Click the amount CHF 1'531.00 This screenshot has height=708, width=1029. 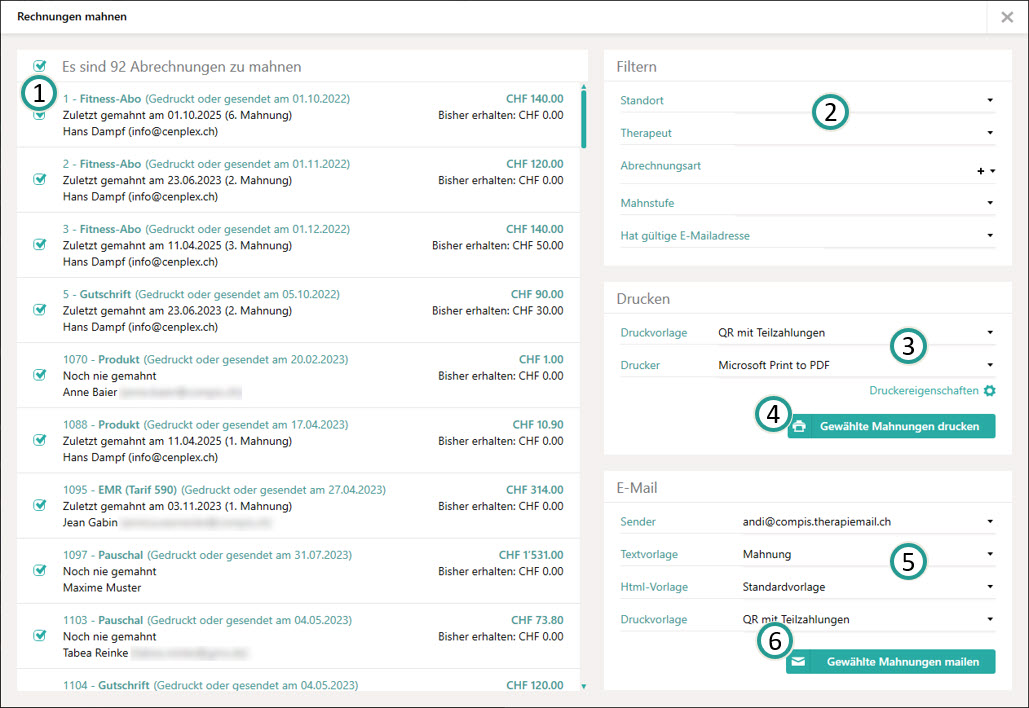(531, 555)
